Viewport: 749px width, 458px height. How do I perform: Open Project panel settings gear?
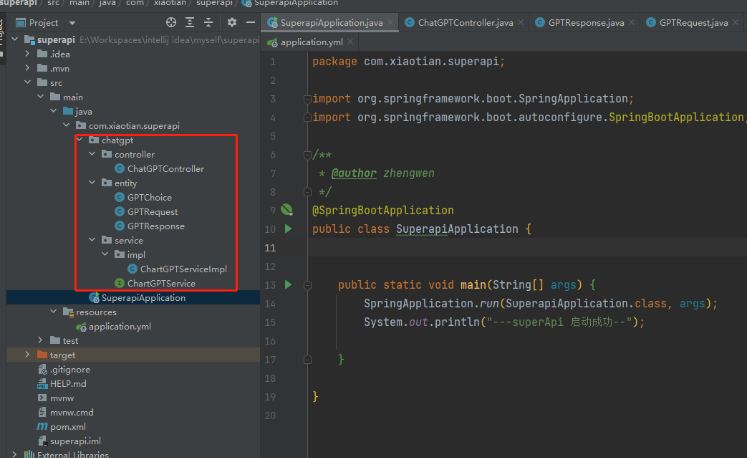[232, 22]
